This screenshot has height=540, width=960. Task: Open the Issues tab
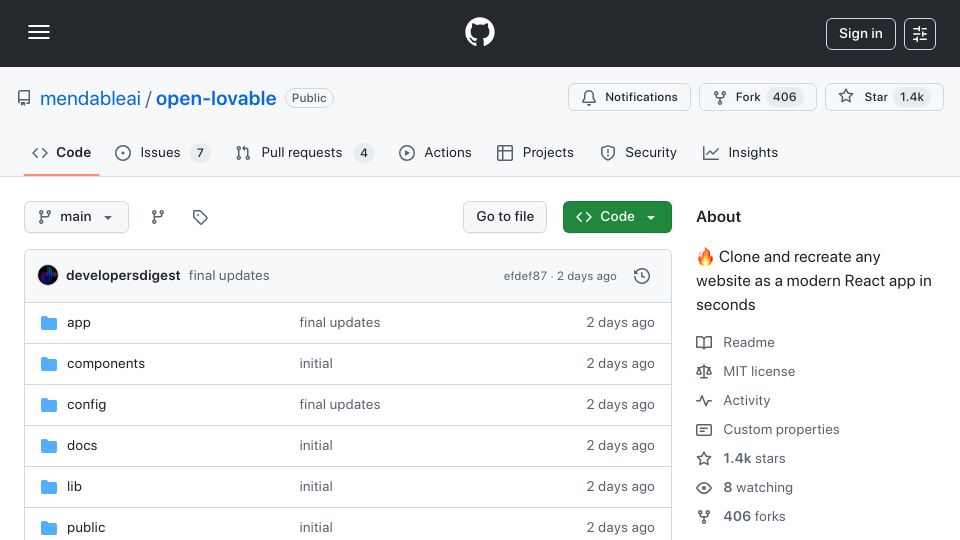tap(162, 152)
